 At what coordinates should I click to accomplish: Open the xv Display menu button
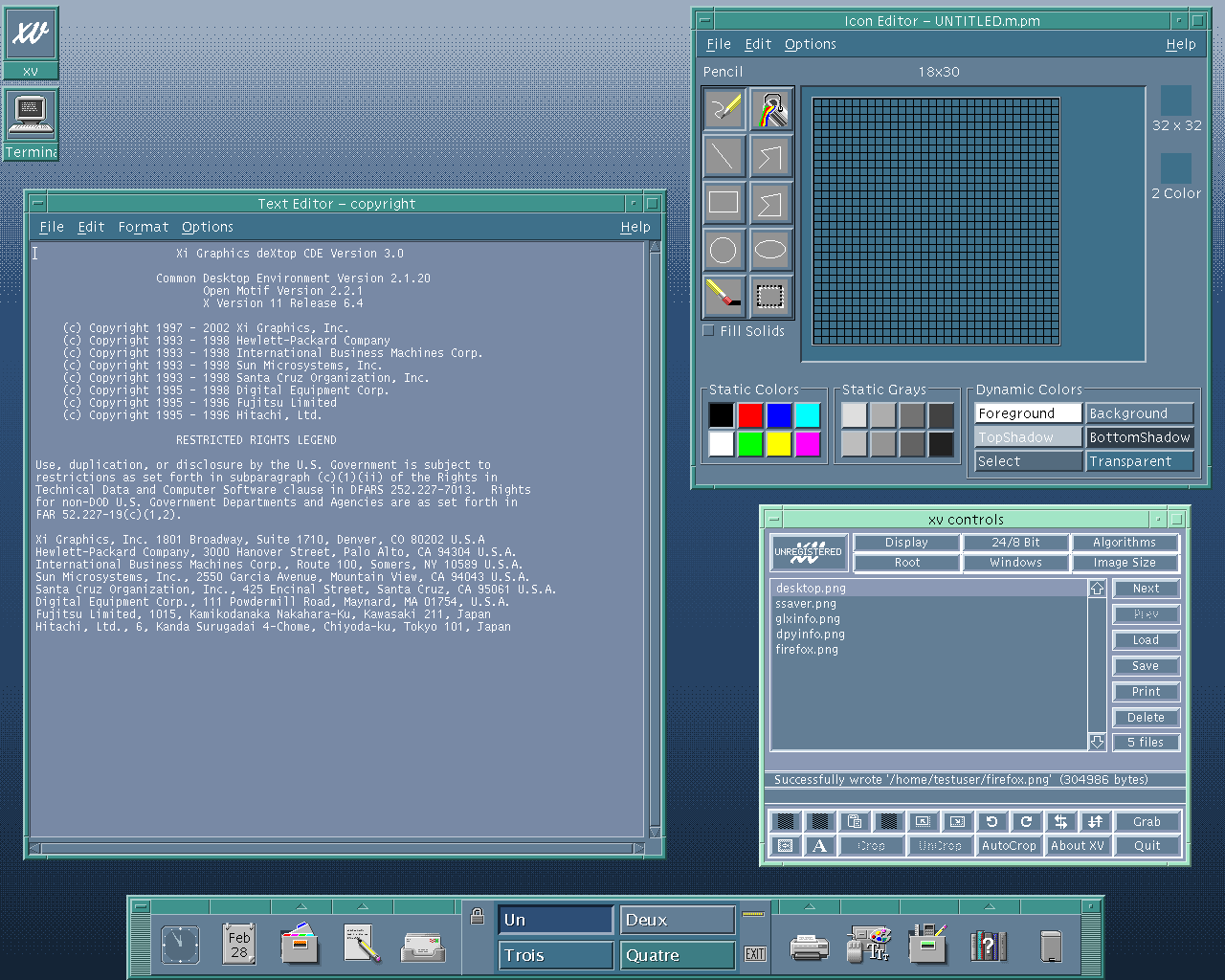point(906,543)
